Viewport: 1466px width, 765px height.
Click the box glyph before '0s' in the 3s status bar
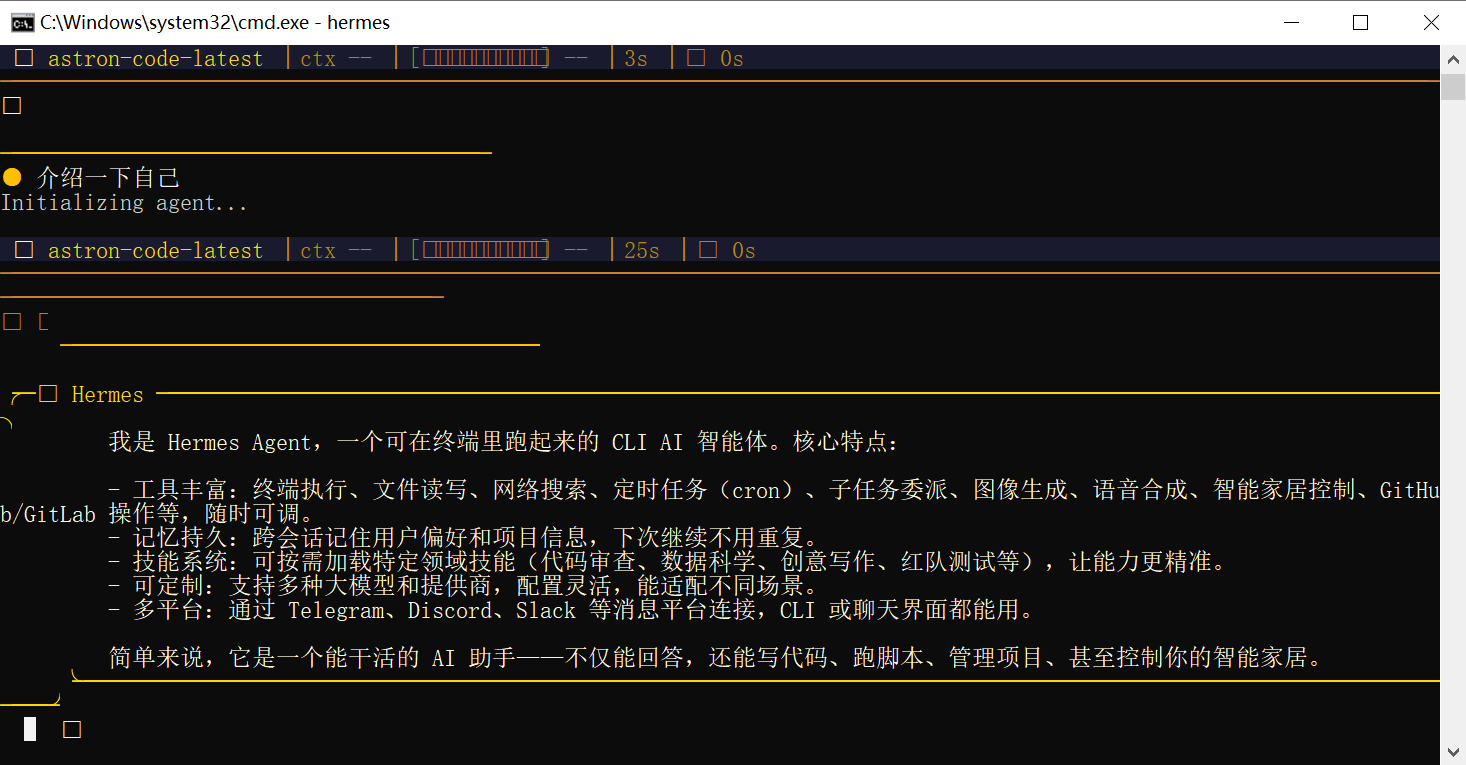[696, 58]
